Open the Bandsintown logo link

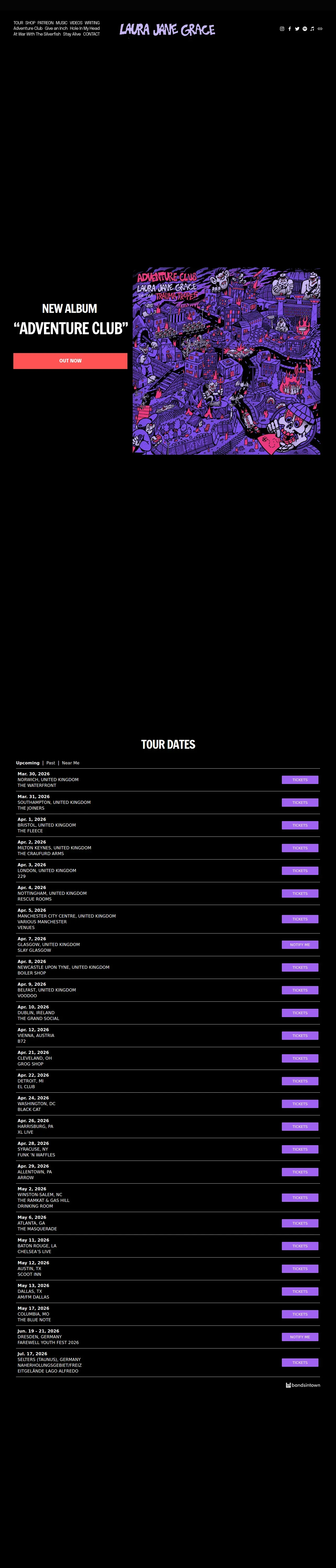tap(303, 1385)
